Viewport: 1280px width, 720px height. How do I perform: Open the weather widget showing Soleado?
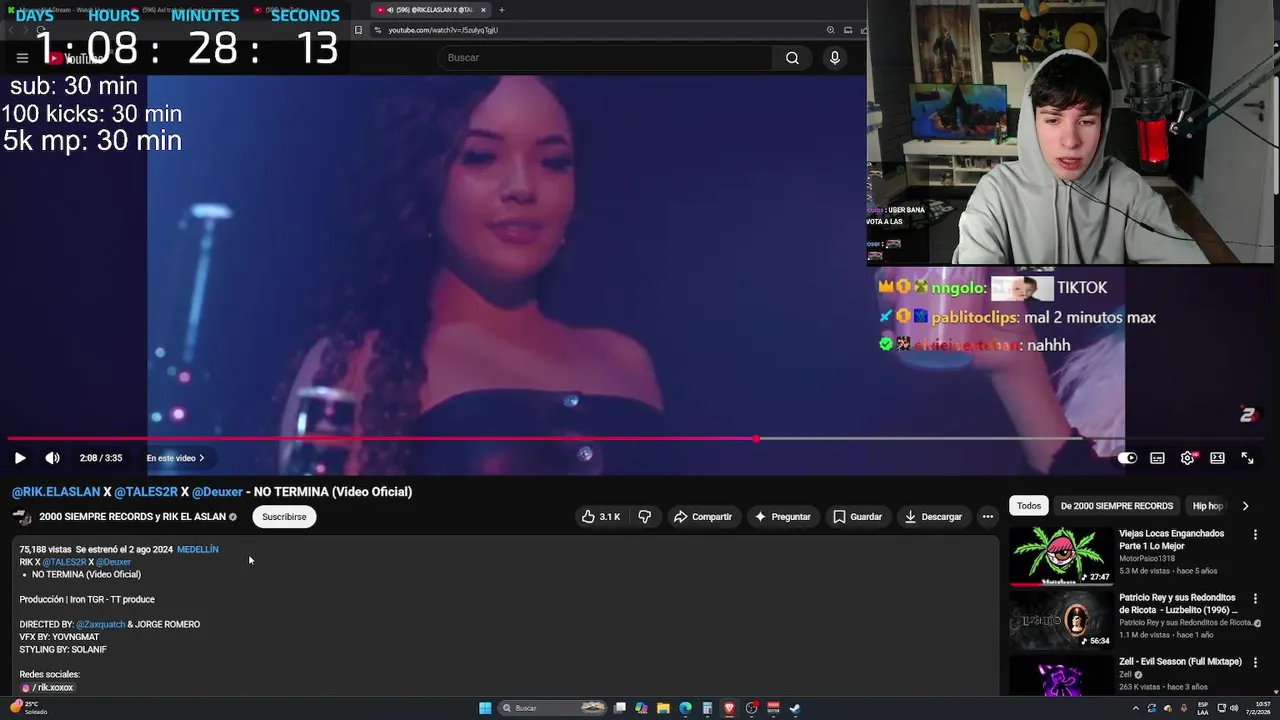coord(28,708)
